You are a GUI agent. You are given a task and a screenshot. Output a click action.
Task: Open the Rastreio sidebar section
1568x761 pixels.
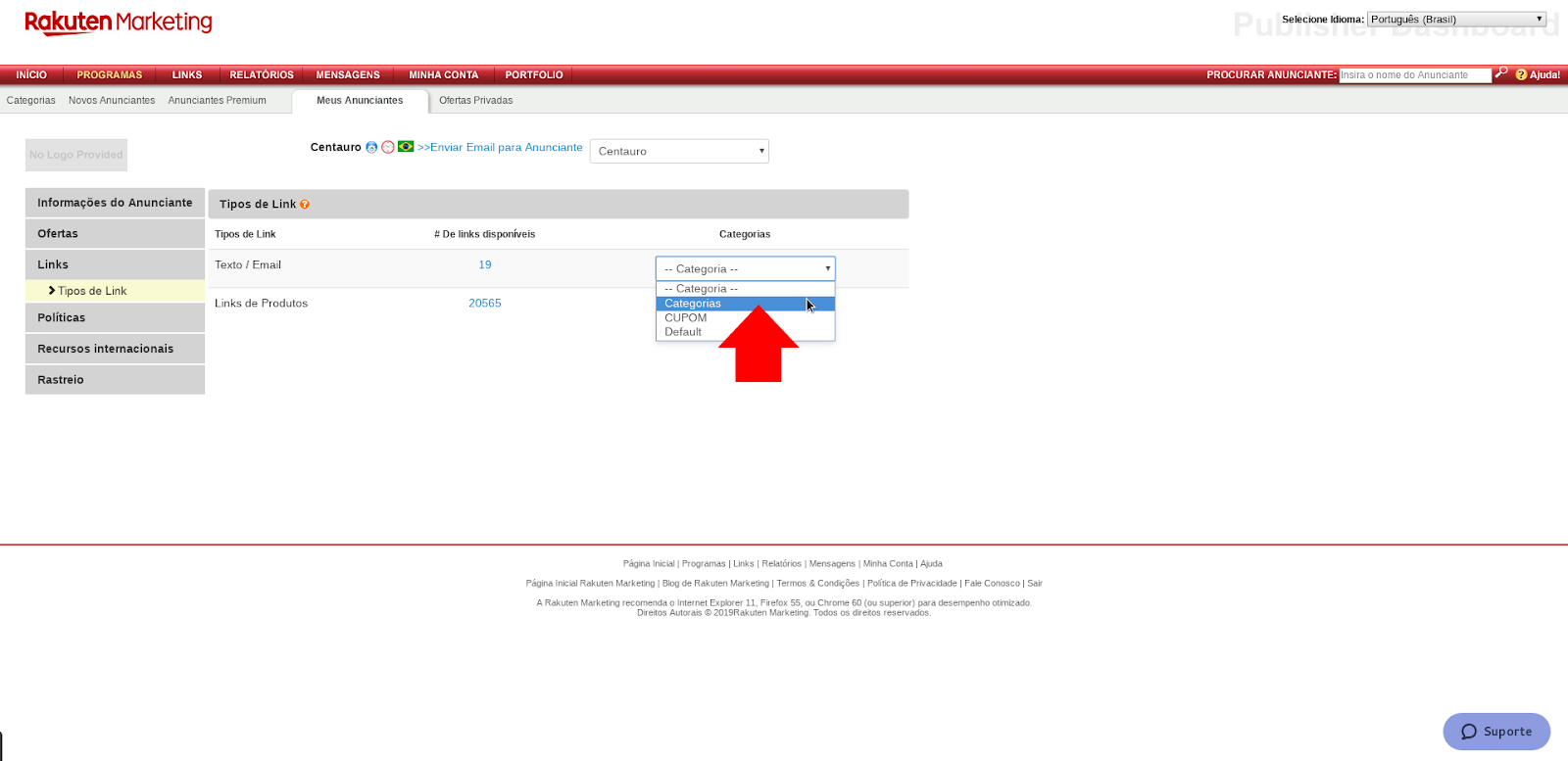[115, 380]
